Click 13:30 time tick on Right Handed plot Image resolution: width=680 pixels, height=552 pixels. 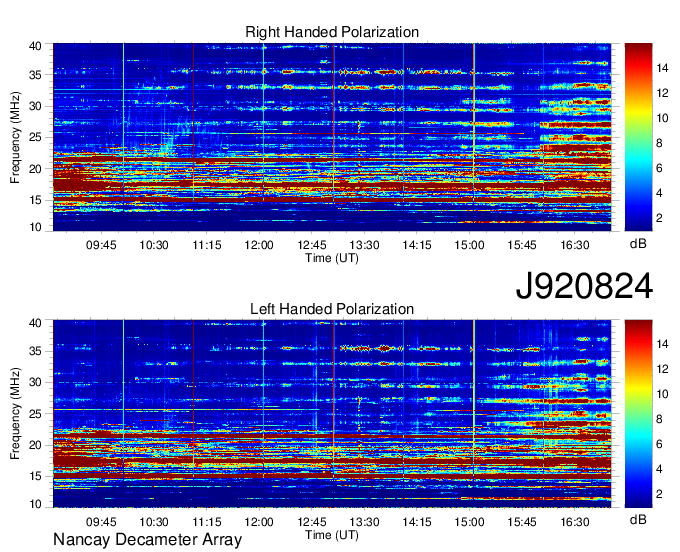364,245
